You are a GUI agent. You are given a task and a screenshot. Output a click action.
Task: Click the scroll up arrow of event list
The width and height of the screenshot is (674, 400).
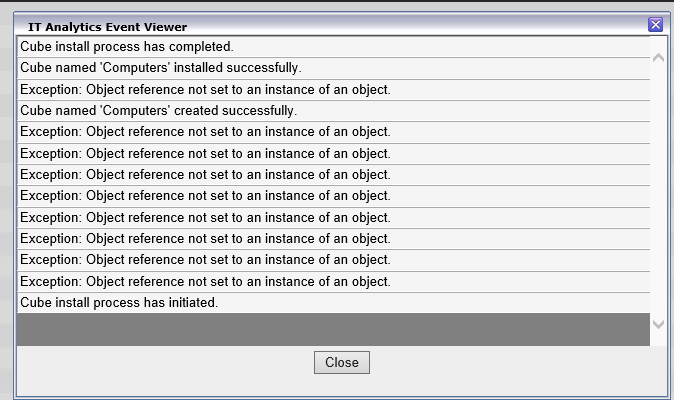(x=658, y=57)
